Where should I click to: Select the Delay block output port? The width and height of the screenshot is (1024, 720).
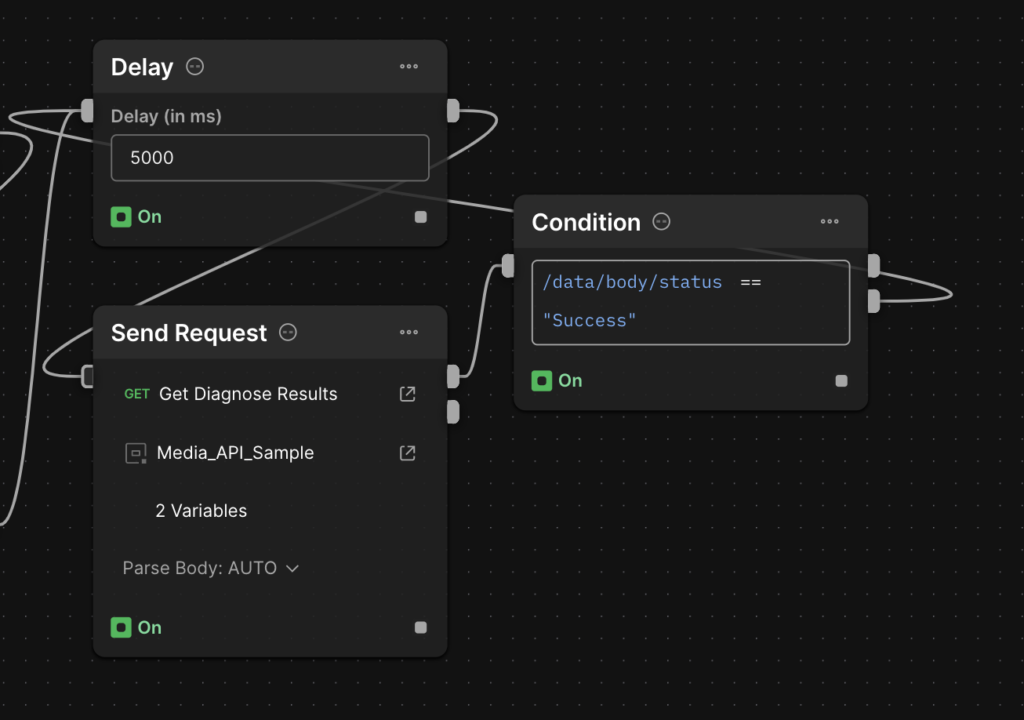453,110
